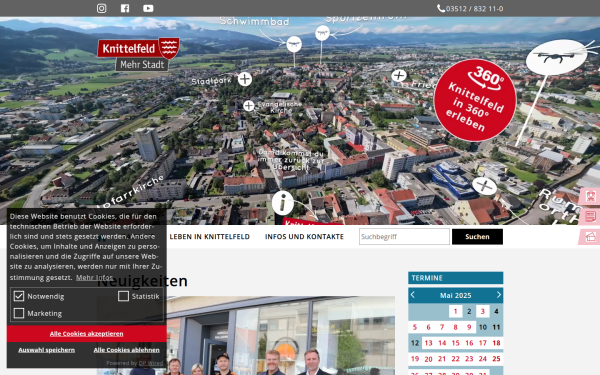Open the Sportzentrum drone hotspot
This screenshot has height=375, width=600.
pyautogui.click(x=322, y=33)
